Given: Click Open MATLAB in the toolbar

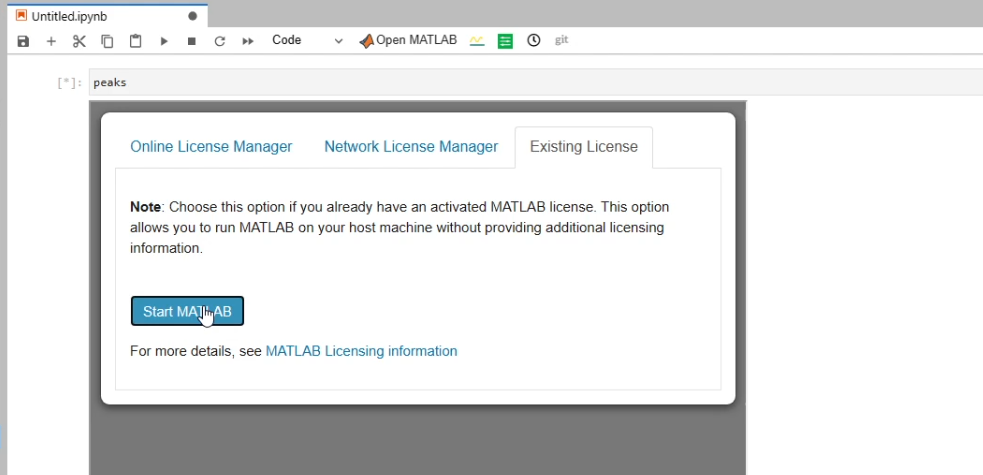Looking at the screenshot, I should (408, 40).
